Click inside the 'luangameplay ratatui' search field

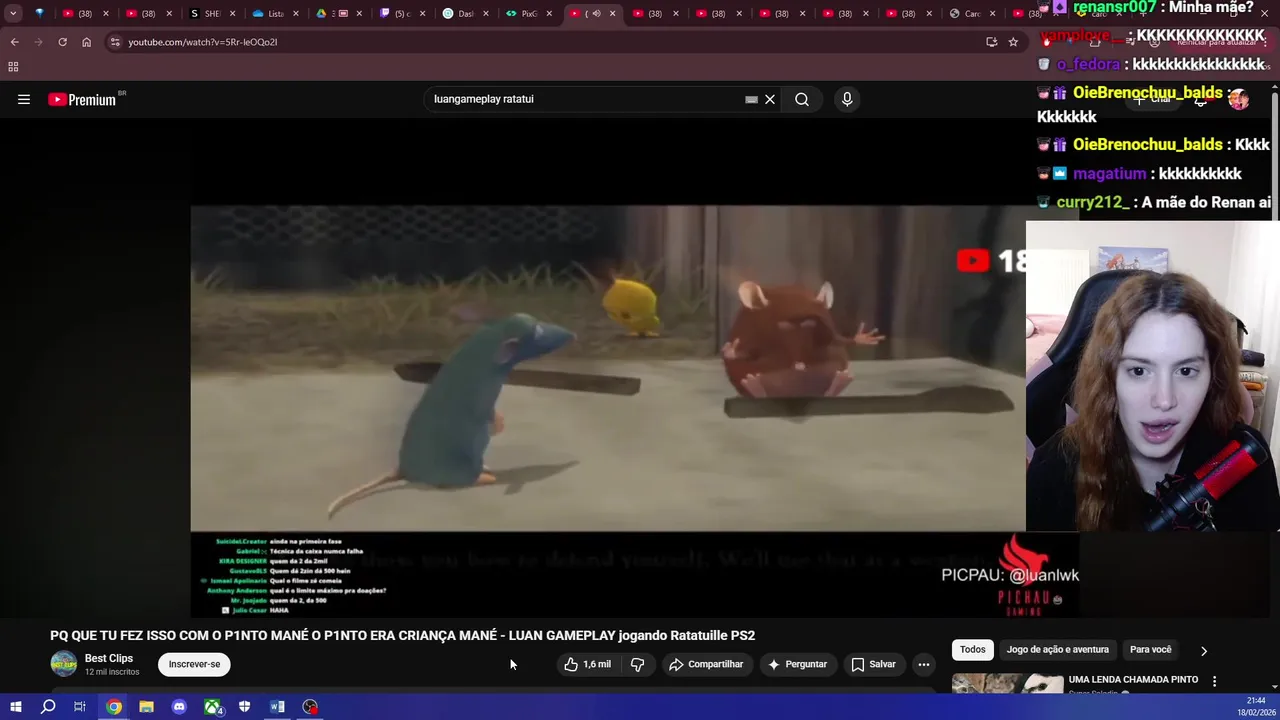585,99
